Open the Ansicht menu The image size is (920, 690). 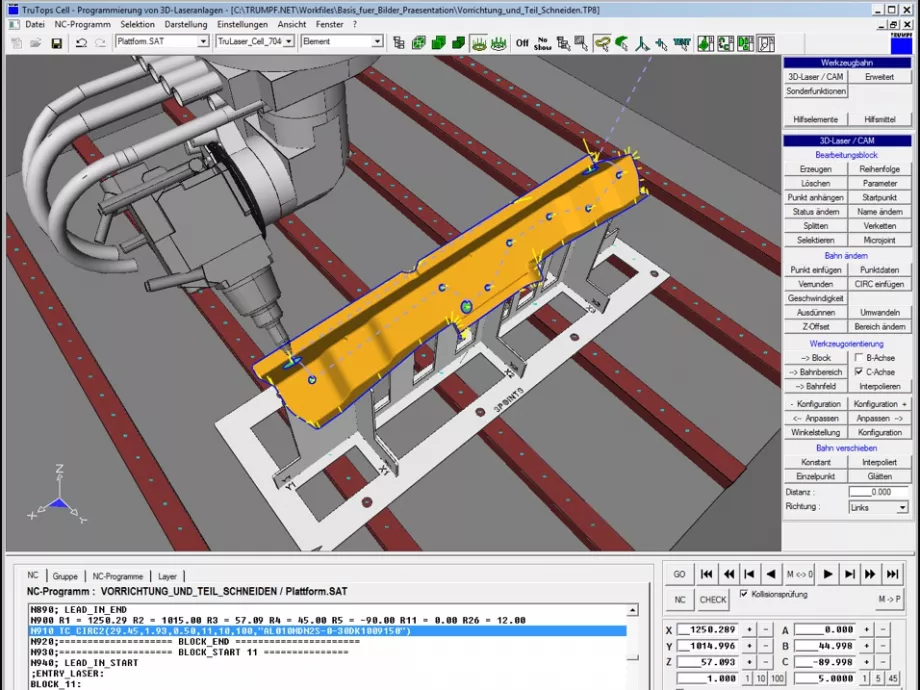tap(292, 24)
